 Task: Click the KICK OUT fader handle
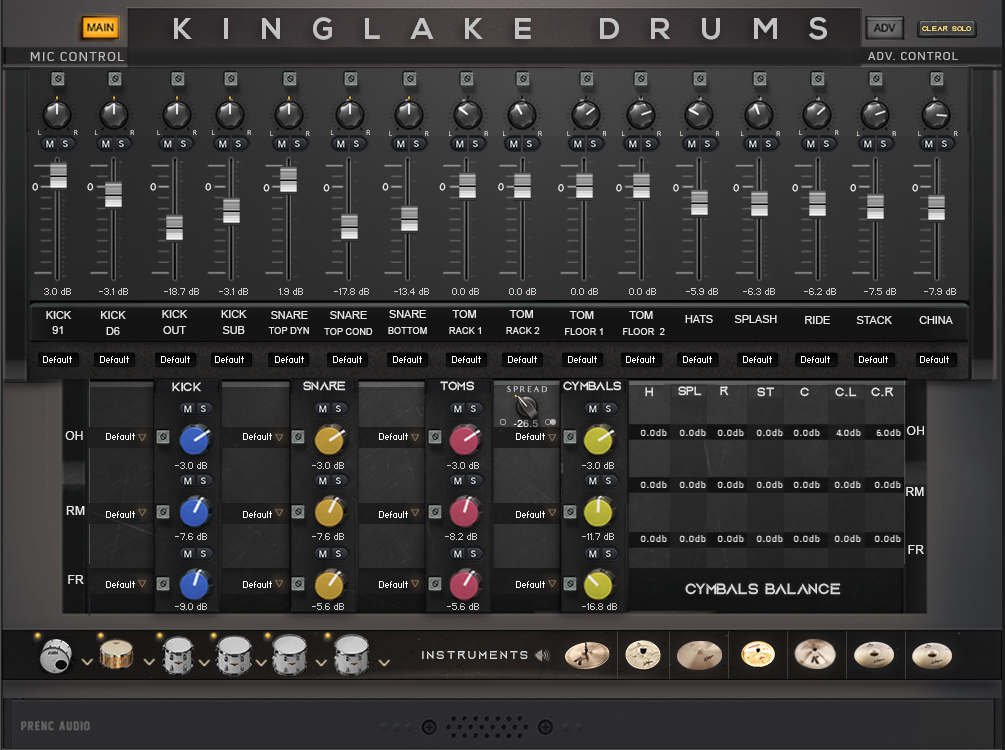[x=174, y=228]
